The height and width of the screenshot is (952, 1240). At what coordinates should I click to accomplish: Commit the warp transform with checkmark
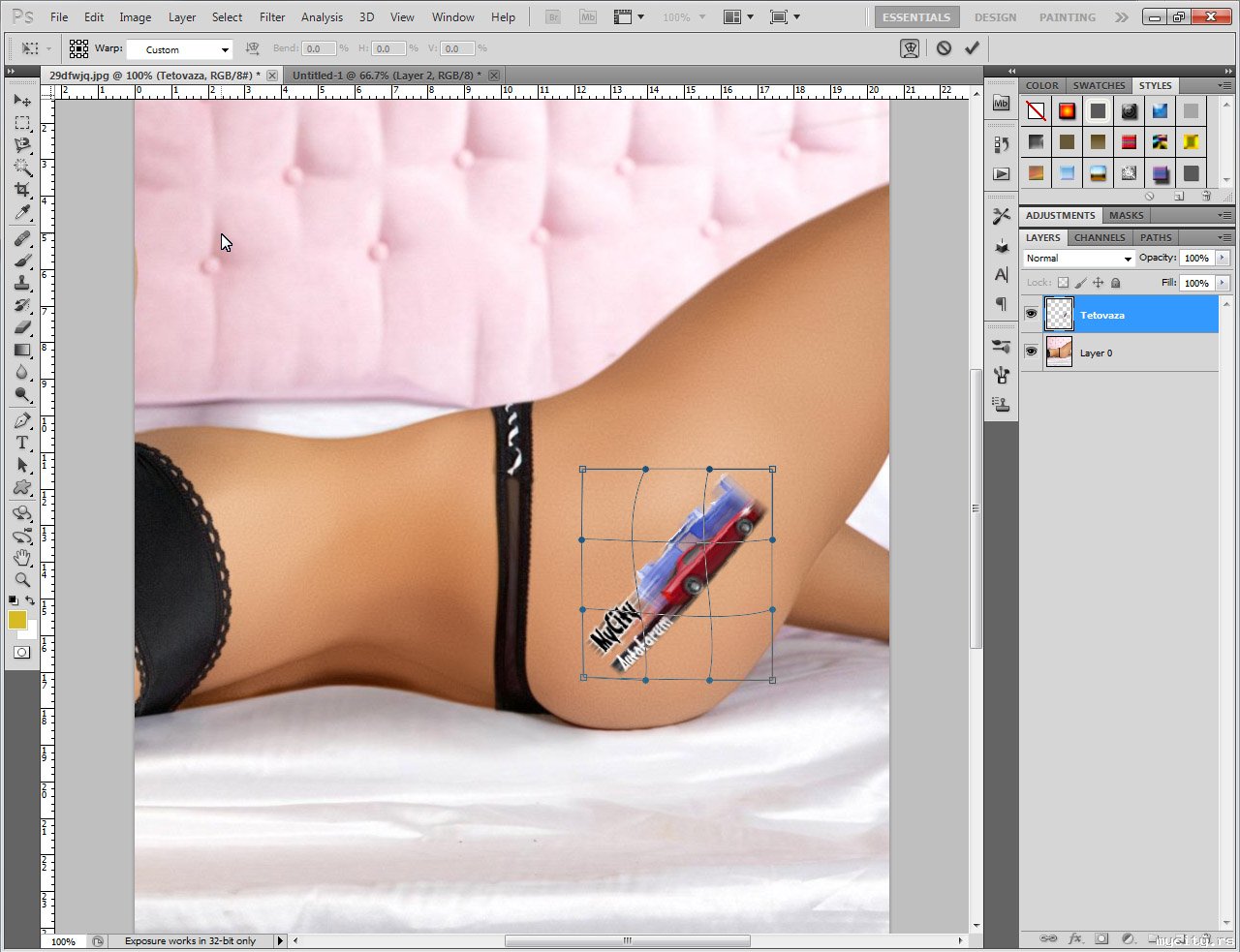(x=972, y=48)
